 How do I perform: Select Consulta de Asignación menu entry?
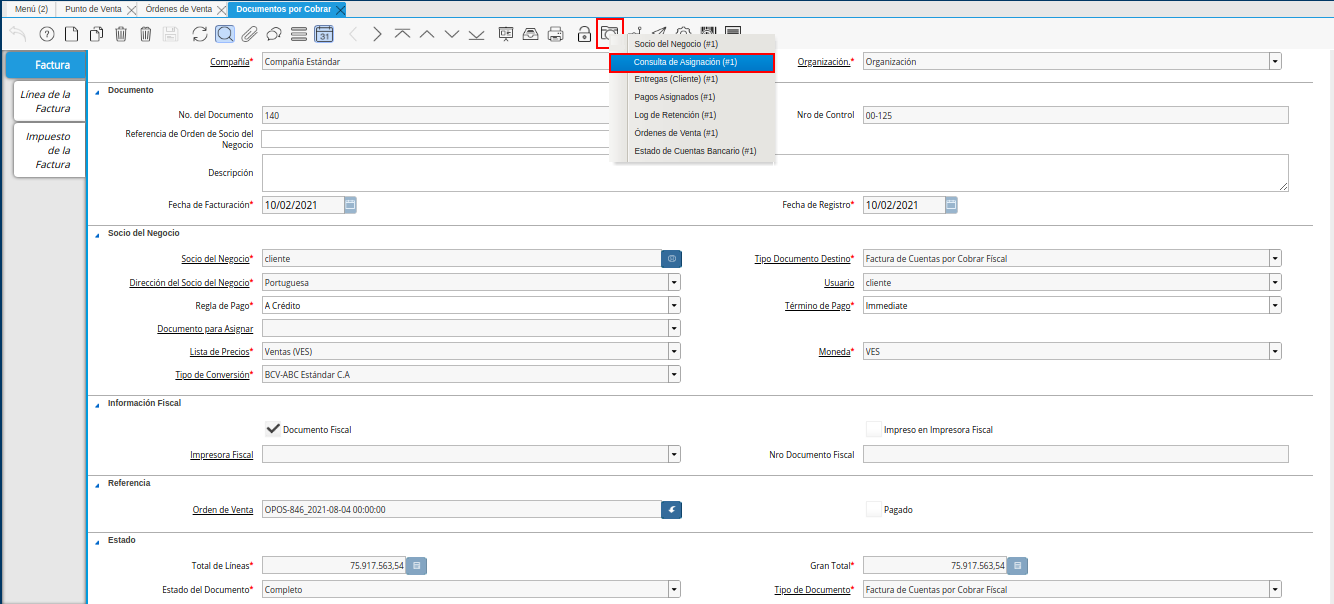point(691,62)
